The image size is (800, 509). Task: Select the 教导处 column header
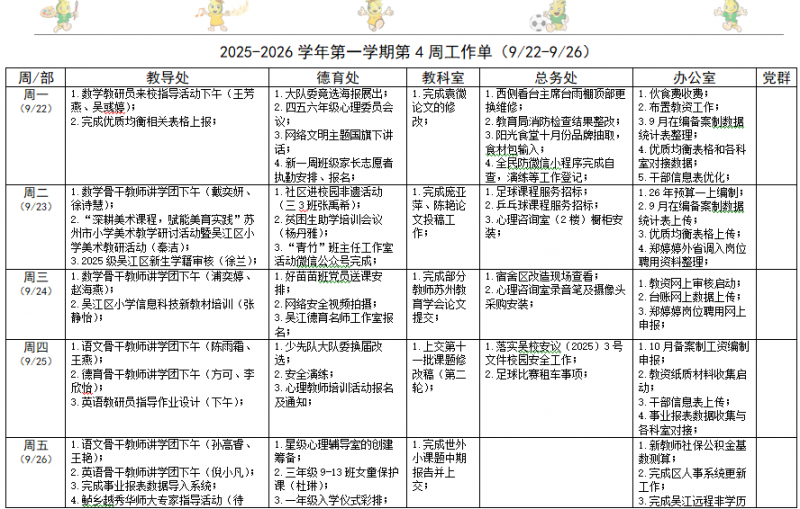coord(168,76)
